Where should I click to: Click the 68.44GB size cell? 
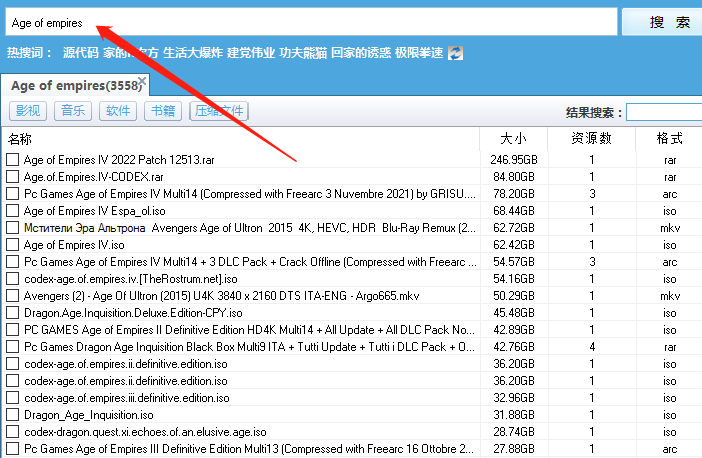[514, 211]
